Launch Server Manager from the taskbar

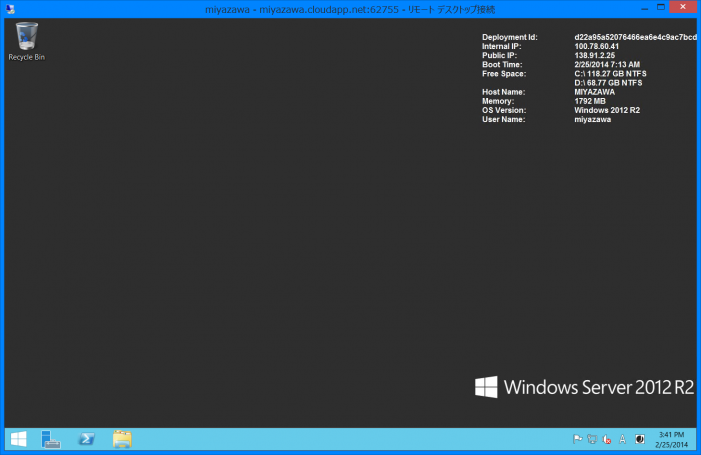[51, 439]
